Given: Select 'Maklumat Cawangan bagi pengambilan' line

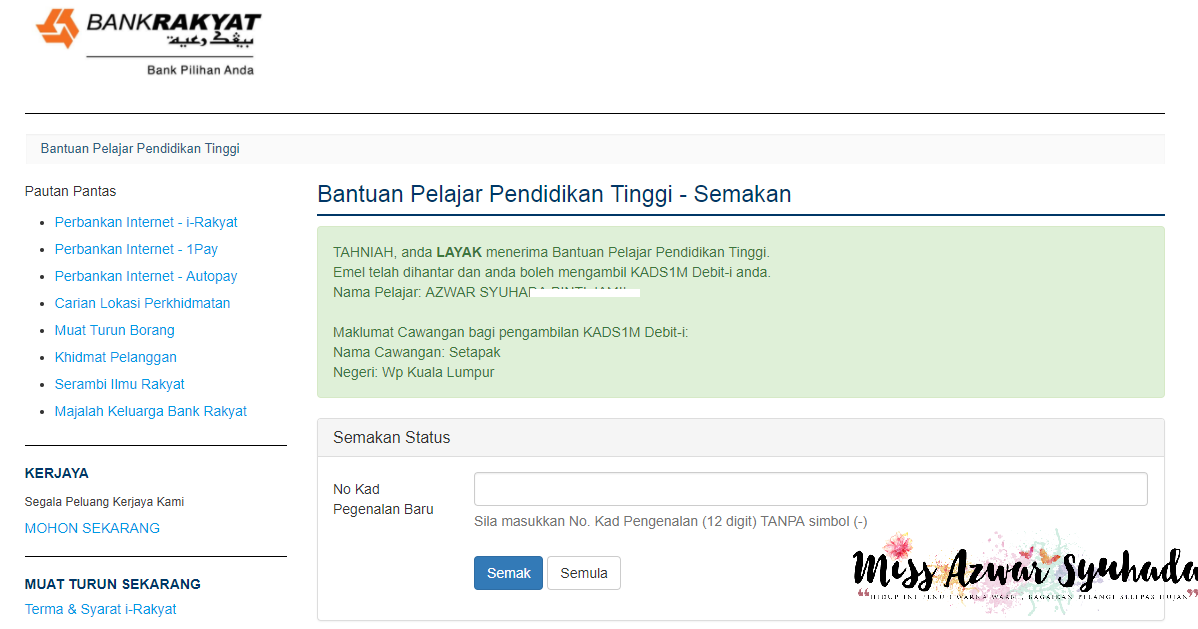Looking at the screenshot, I should coord(510,332).
